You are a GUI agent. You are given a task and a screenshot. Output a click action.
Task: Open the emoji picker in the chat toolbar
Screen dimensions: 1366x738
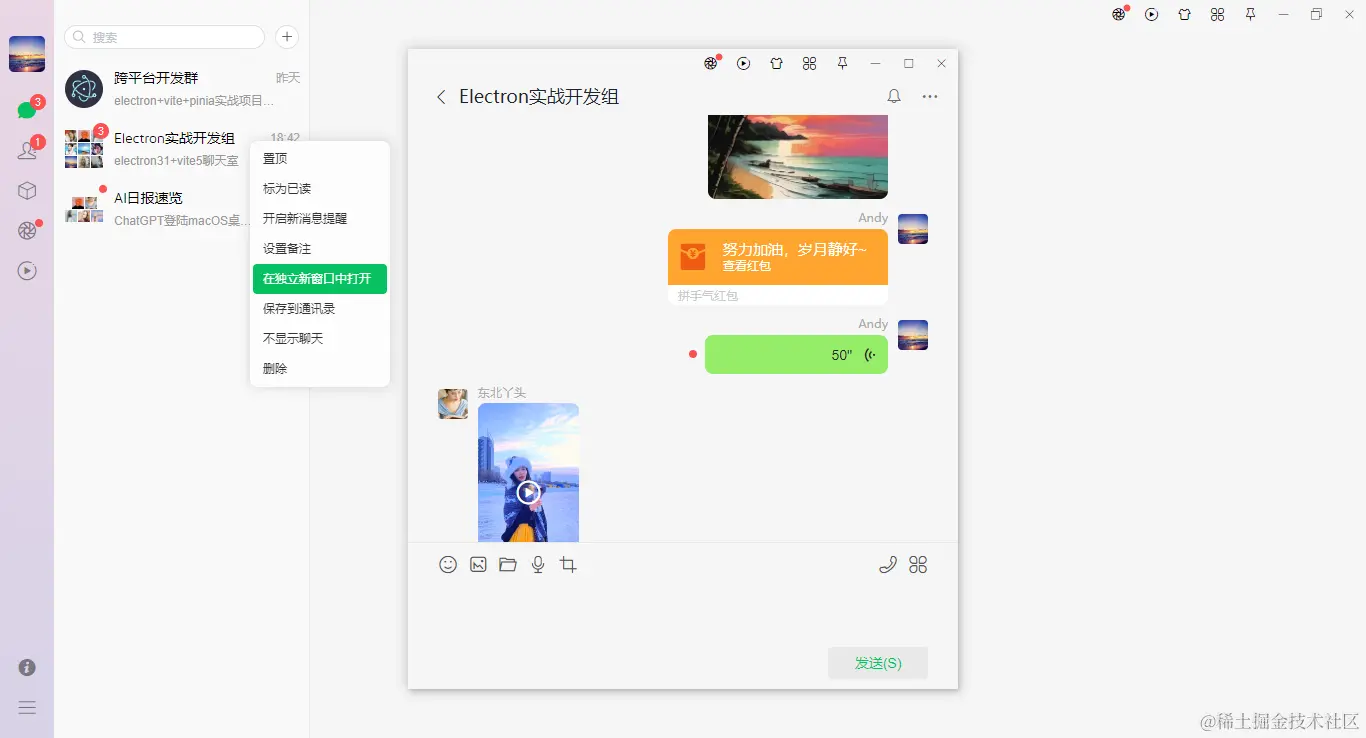(448, 564)
